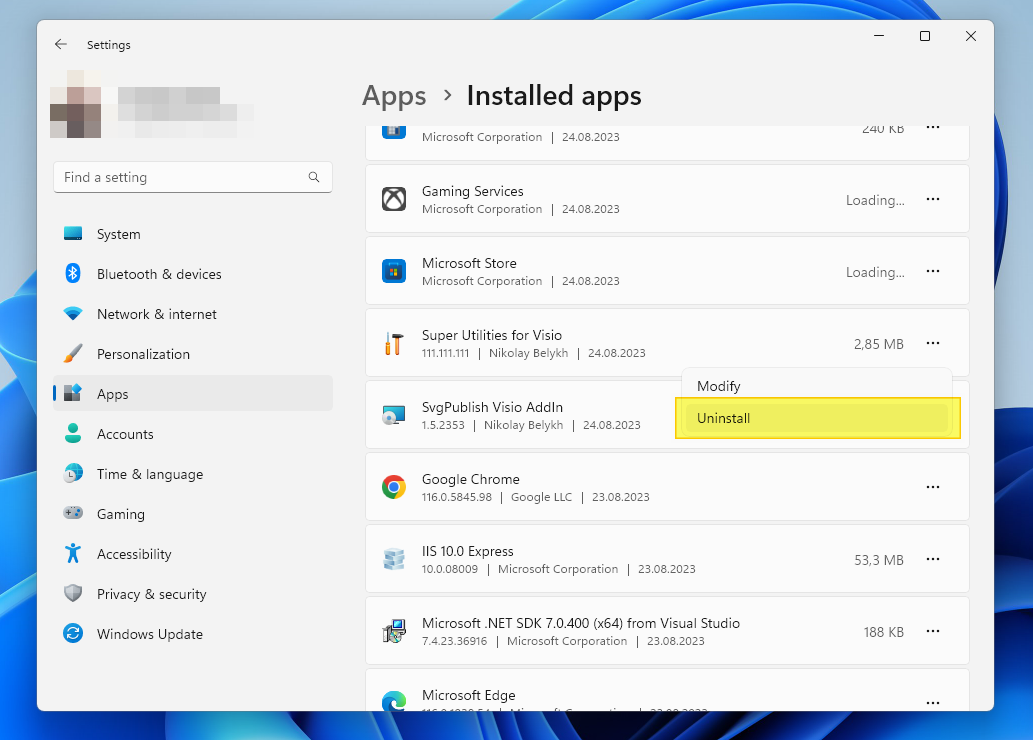Click the Apps breadcrumb link
This screenshot has height=740, width=1033.
click(394, 96)
